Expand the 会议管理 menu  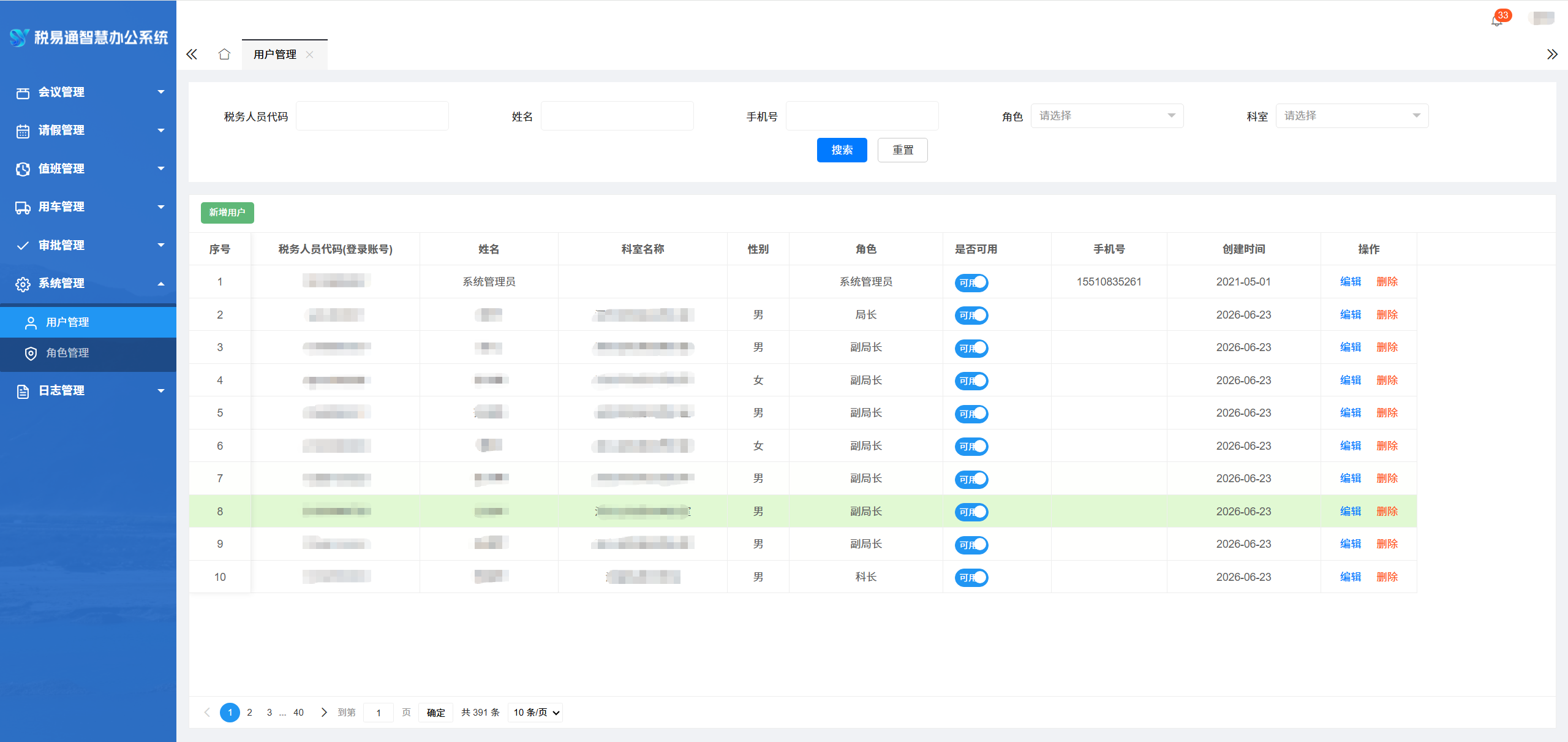pos(88,92)
